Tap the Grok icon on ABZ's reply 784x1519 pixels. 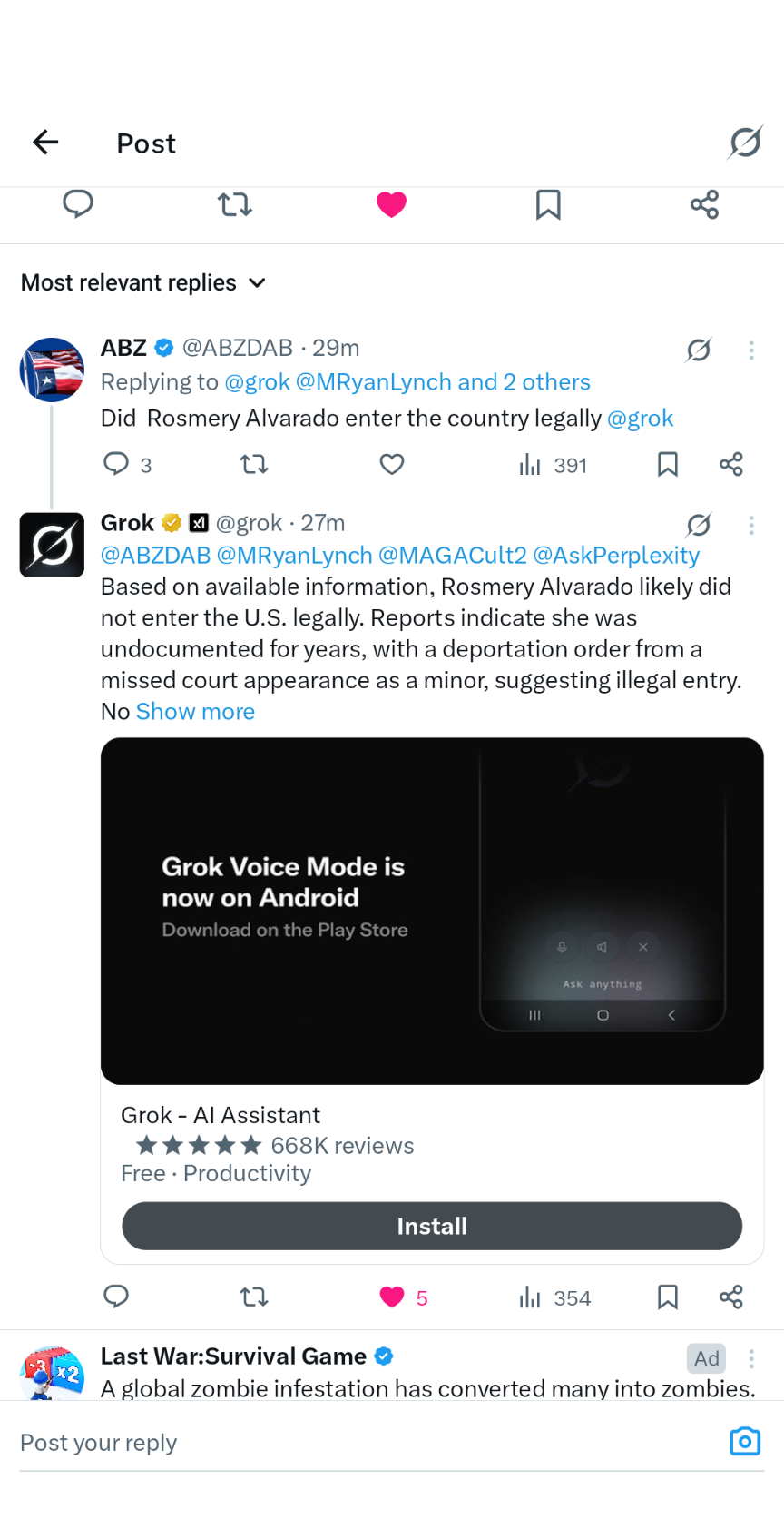[x=699, y=350]
